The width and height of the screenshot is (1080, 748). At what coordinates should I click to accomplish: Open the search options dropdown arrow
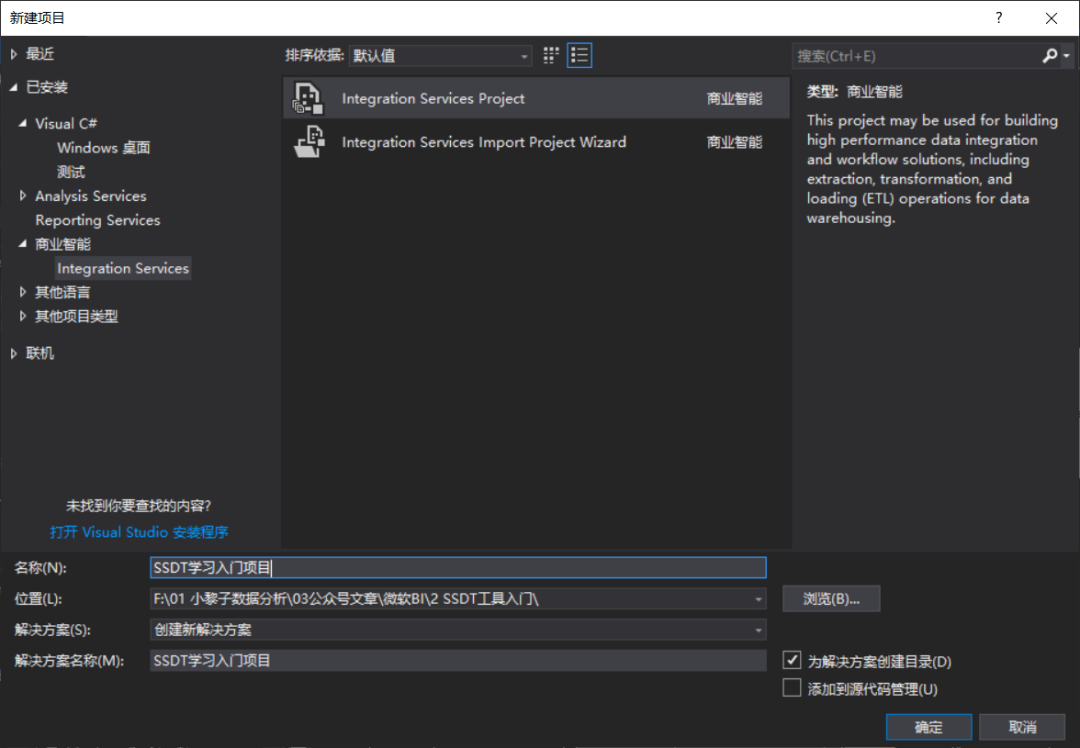1066,56
